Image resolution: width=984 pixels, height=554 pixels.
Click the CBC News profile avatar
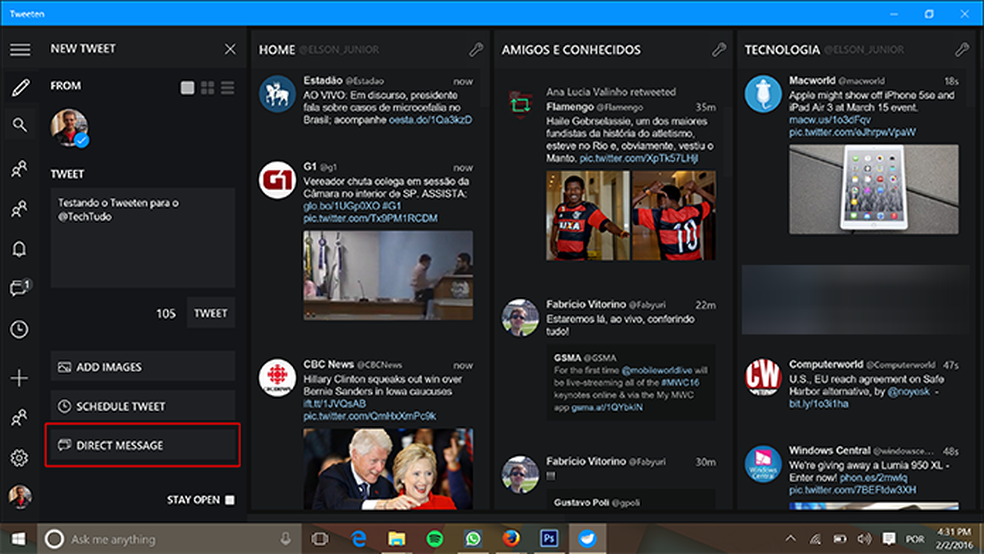[277, 378]
